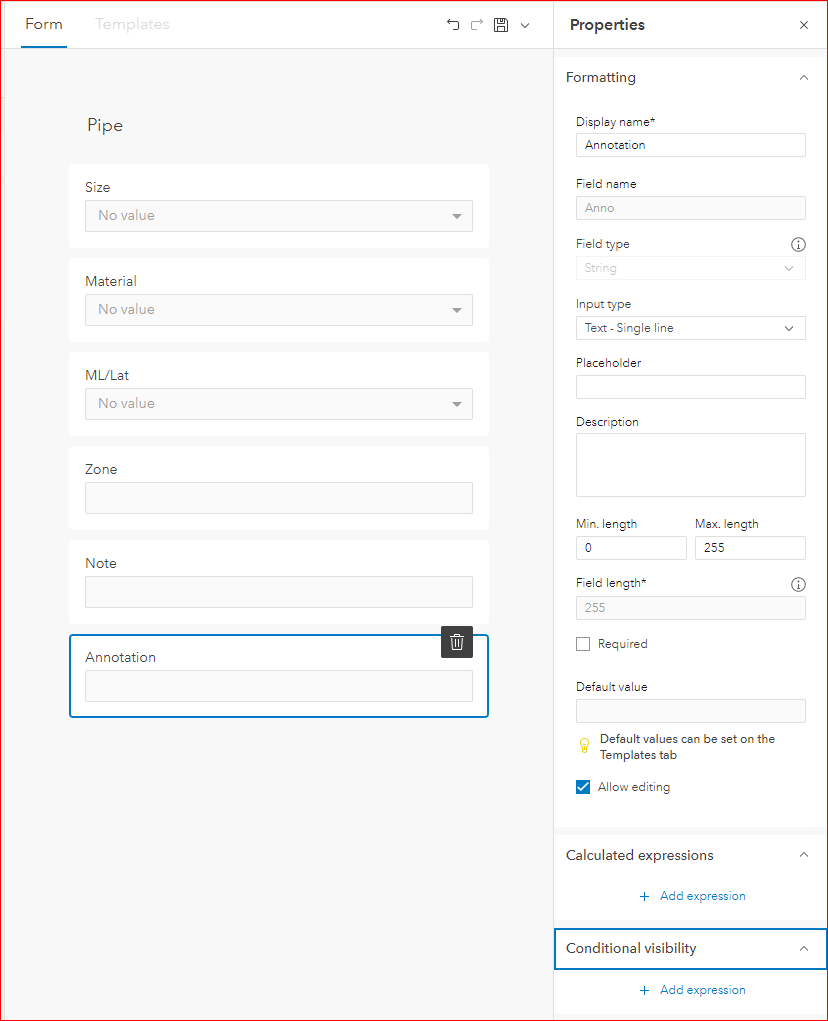This screenshot has width=828, height=1021.
Task: Save the Pipe form
Action: (x=501, y=24)
